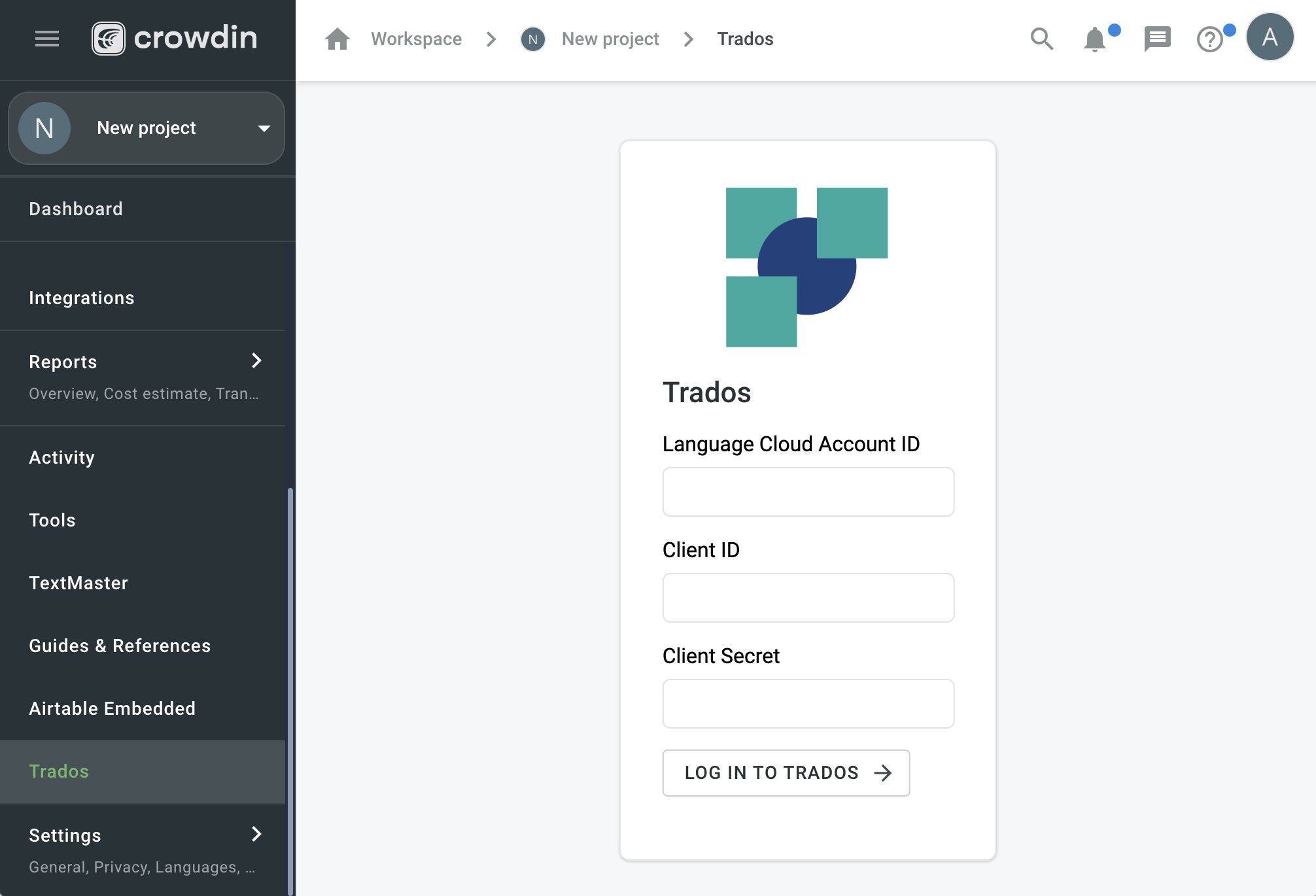Click the N project badge in breadcrumb
Image resolution: width=1316 pixels, height=896 pixels.
(533, 39)
